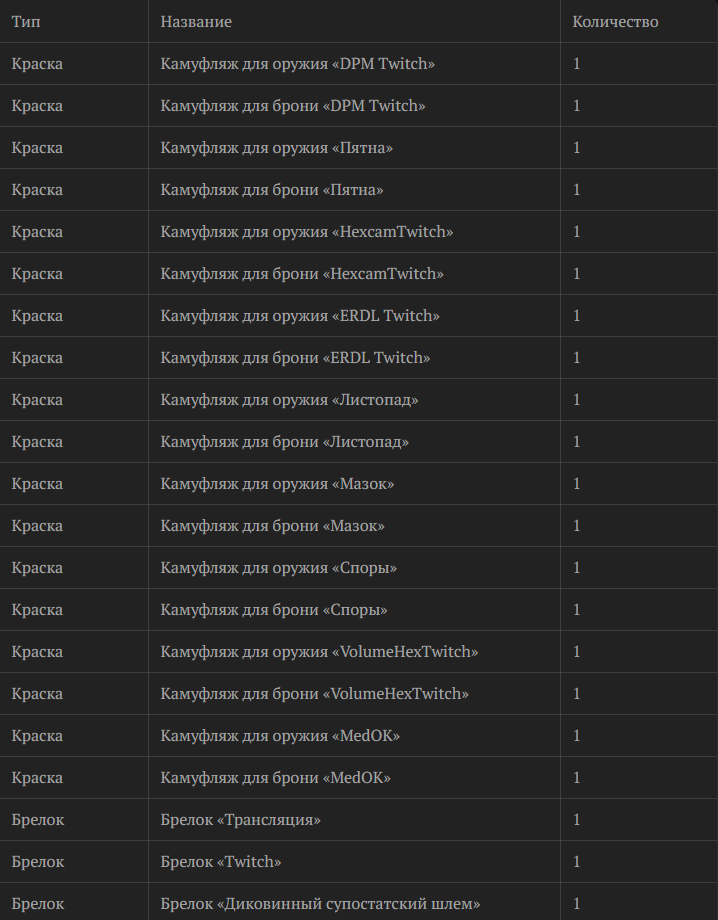Select «Камуфляж для брони «DPM Twitch»» cell
Viewport: 718px width, 920px height.
coord(354,106)
